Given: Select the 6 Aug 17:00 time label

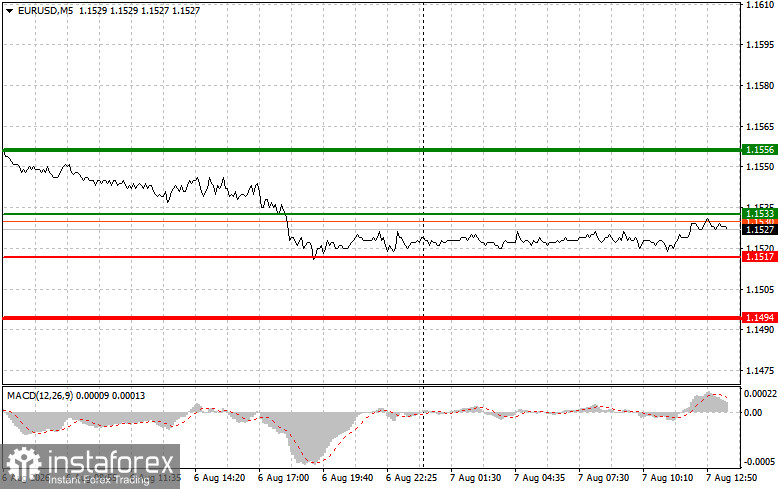Looking at the screenshot, I should tap(283, 478).
